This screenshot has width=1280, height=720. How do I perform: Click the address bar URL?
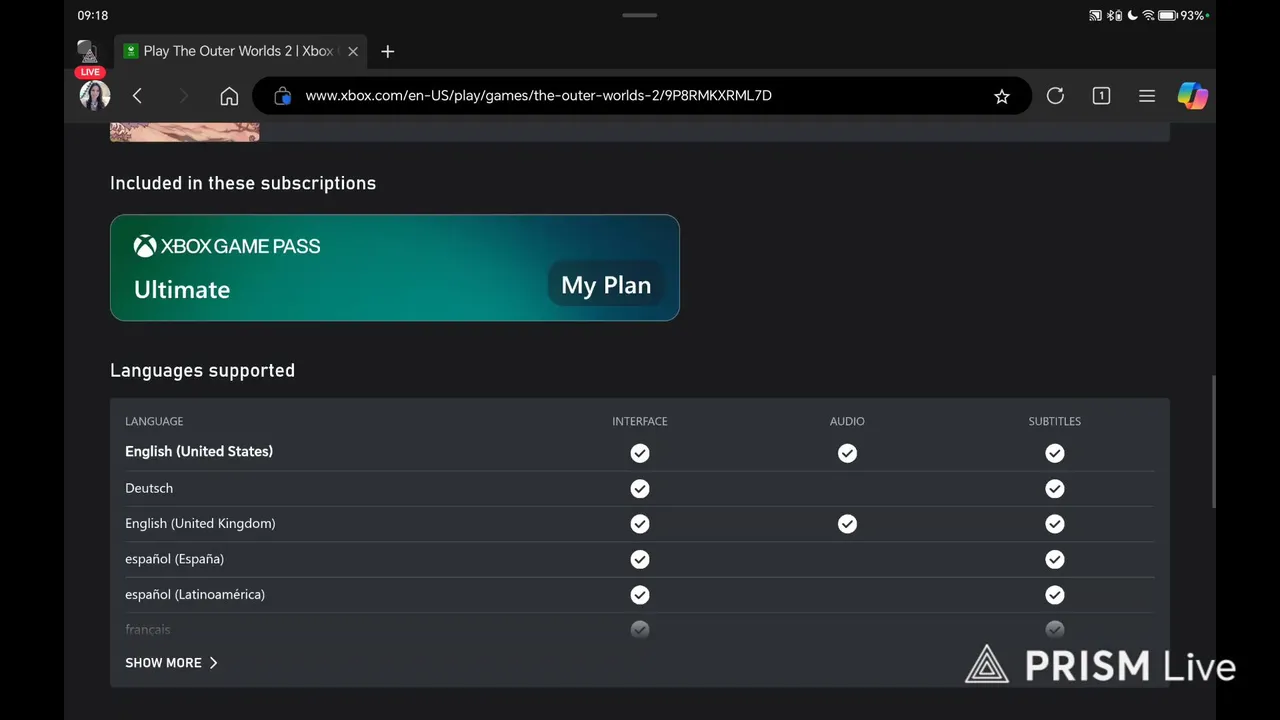[538, 96]
